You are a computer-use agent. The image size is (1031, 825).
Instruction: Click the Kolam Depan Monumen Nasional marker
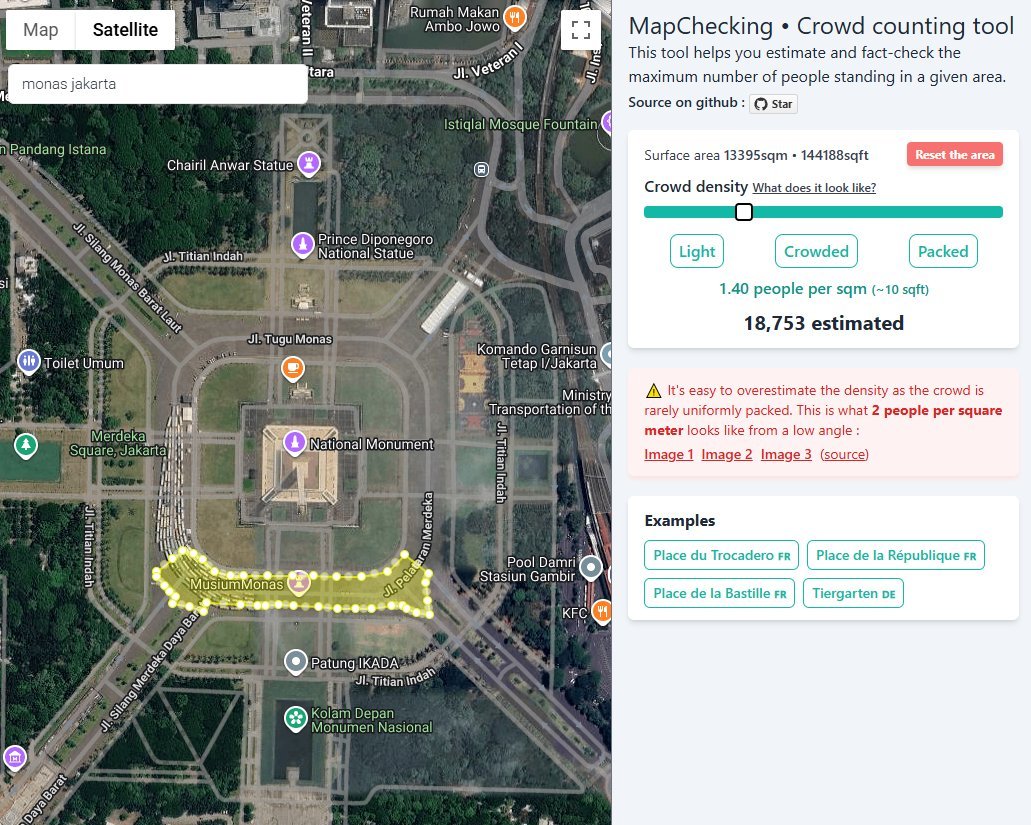point(296,719)
